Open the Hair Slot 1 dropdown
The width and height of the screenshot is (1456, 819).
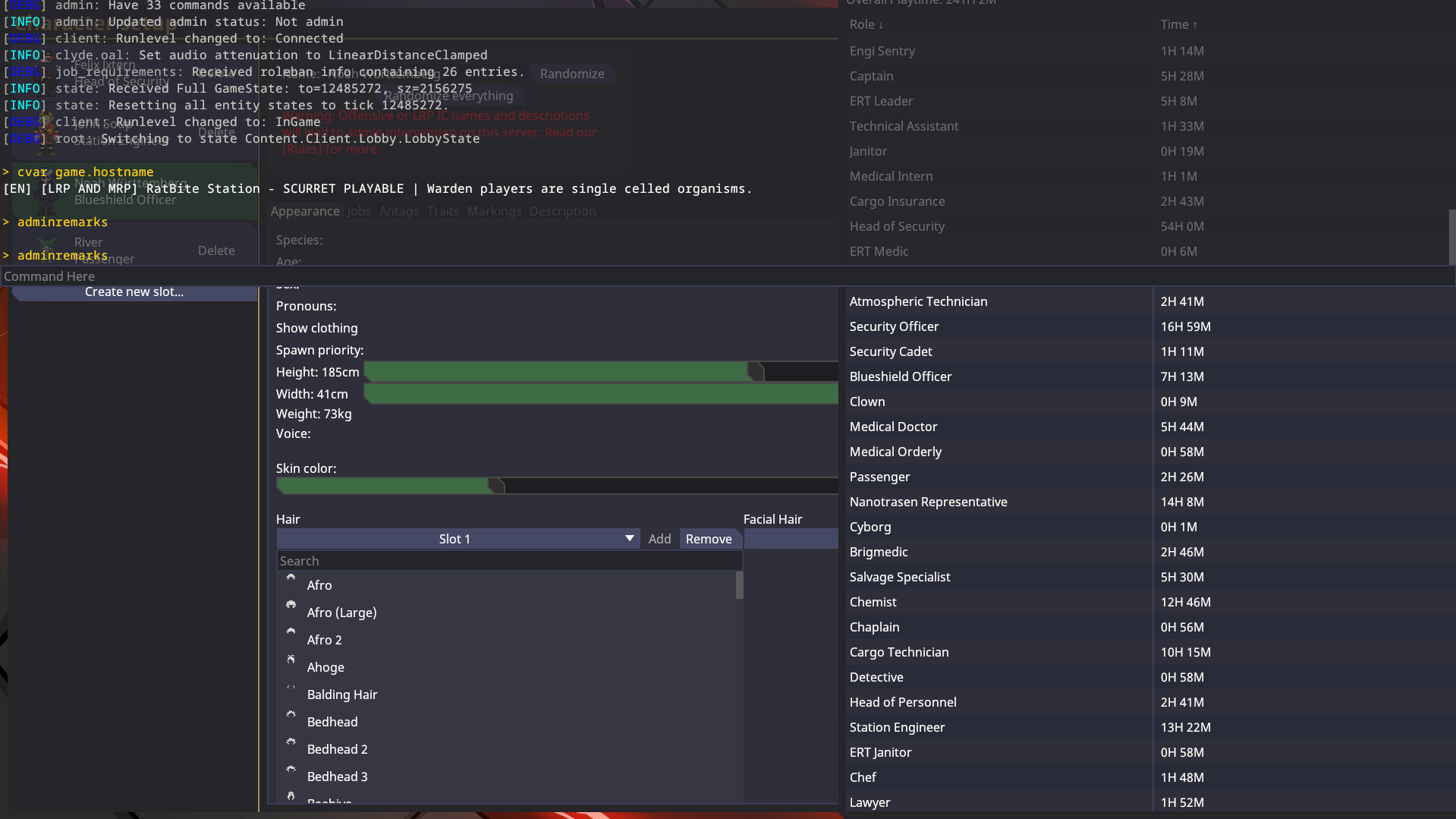458,539
